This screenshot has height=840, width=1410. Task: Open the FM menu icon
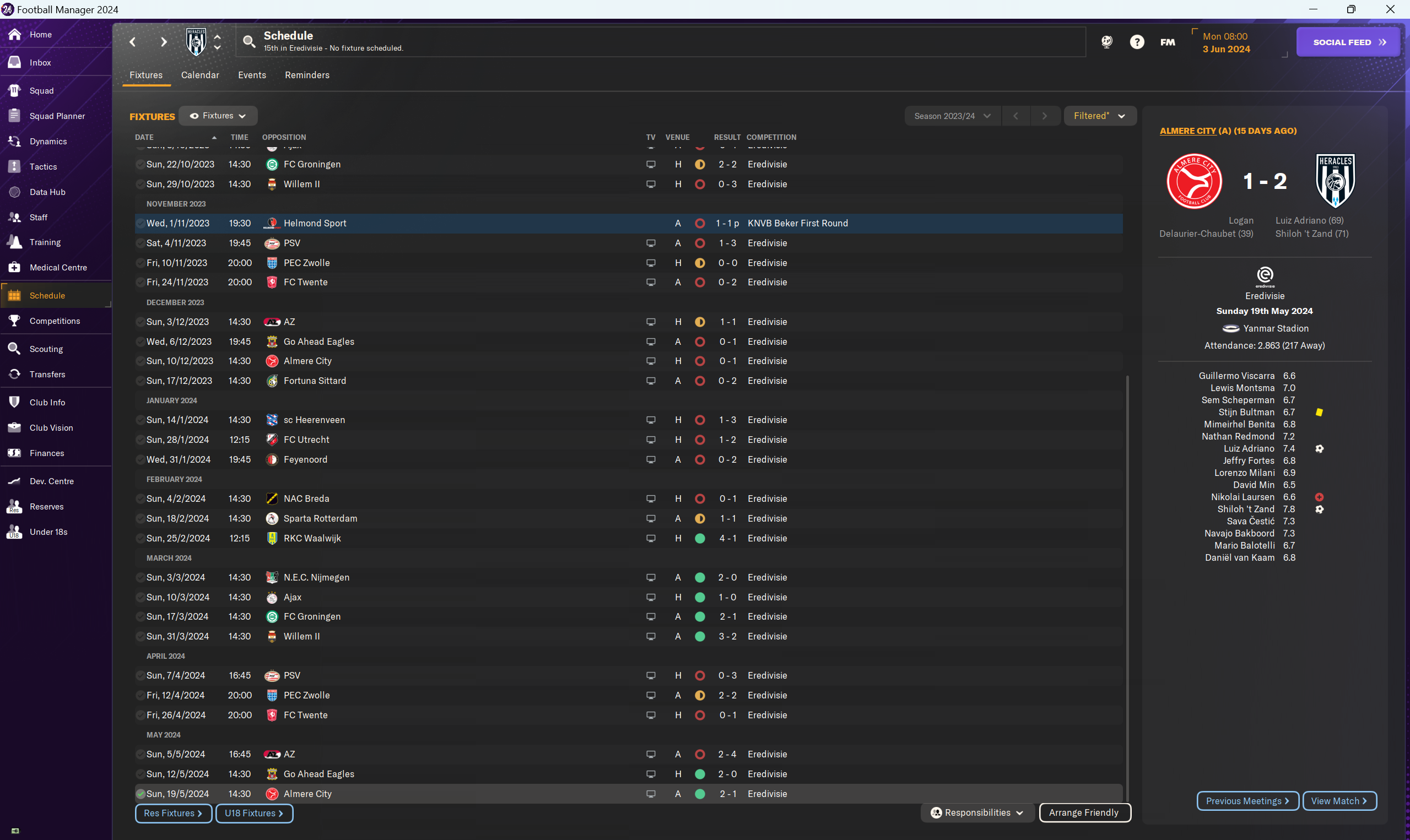pyautogui.click(x=1167, y=42)
